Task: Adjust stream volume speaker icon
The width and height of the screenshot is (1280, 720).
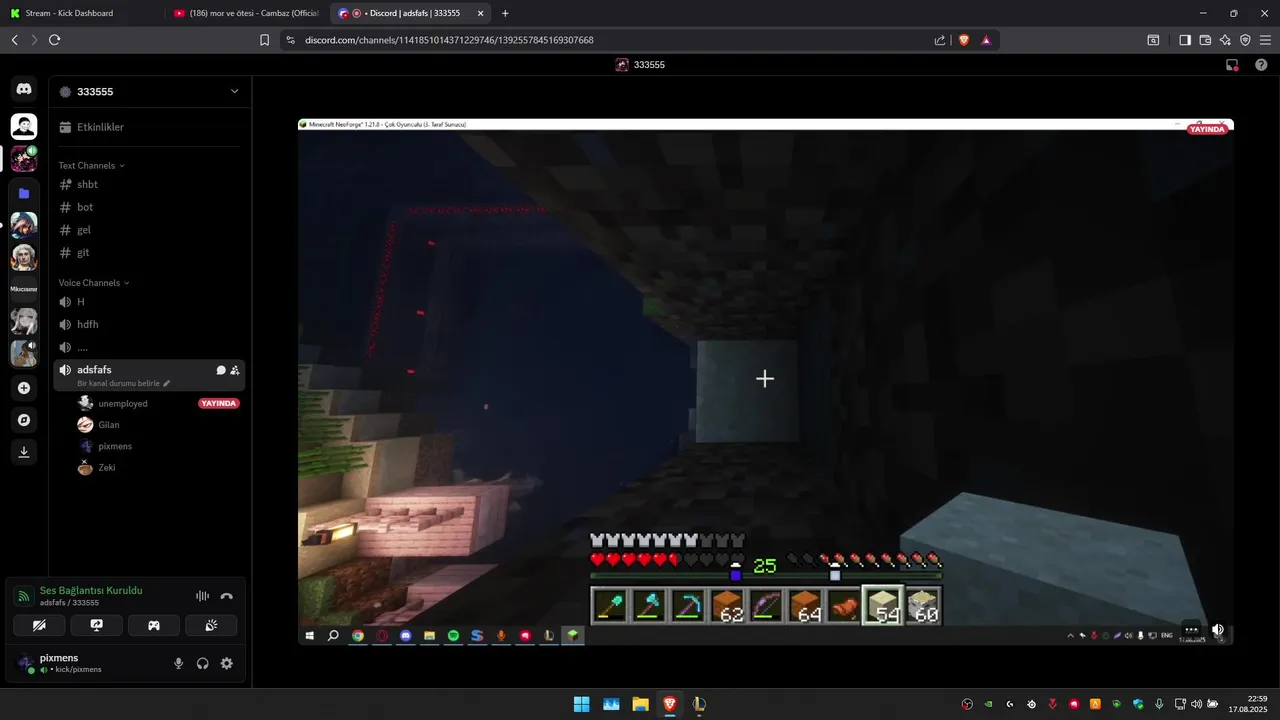Action: pos(1217,630)
